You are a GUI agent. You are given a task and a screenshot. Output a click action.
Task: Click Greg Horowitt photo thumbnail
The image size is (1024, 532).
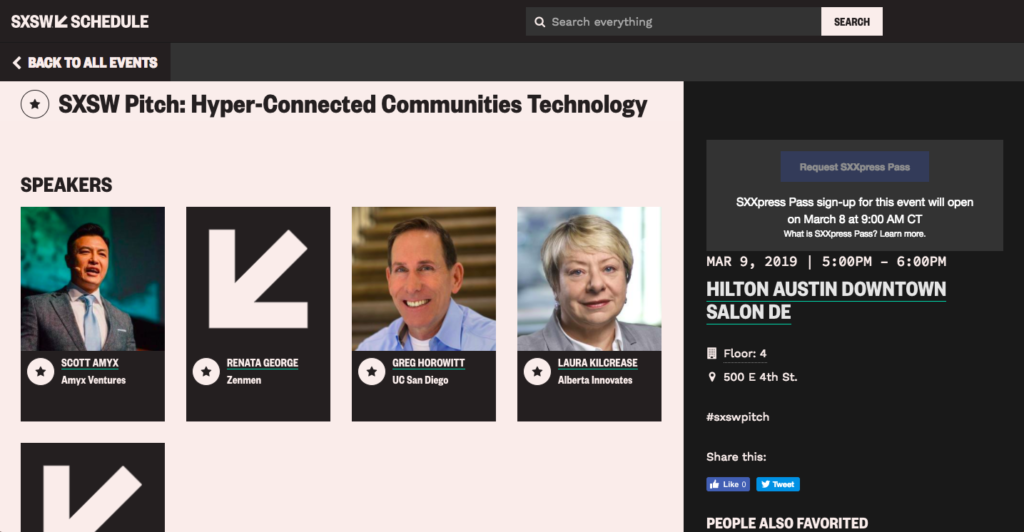pyautogui.click(x=424, y=279)
